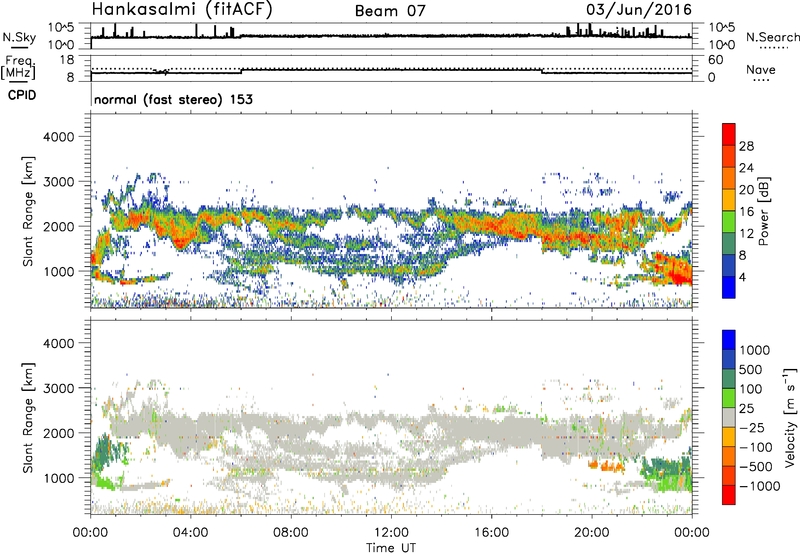This screenshot has width=800, height=554.
Task: Click the 60 tick on the Nave axis
Action: [x=715, y=60]
